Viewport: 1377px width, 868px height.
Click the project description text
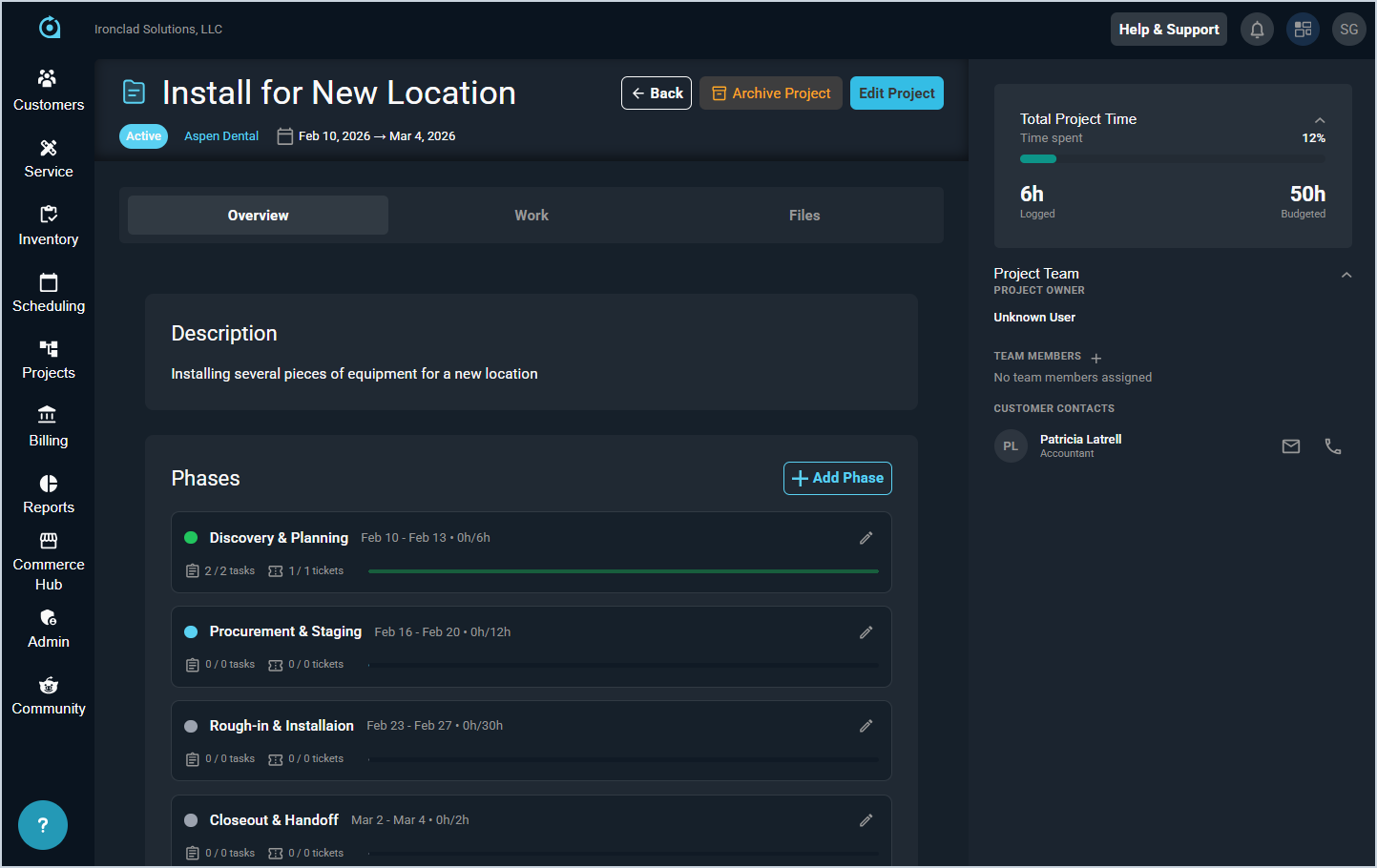[x=354, y=374]
